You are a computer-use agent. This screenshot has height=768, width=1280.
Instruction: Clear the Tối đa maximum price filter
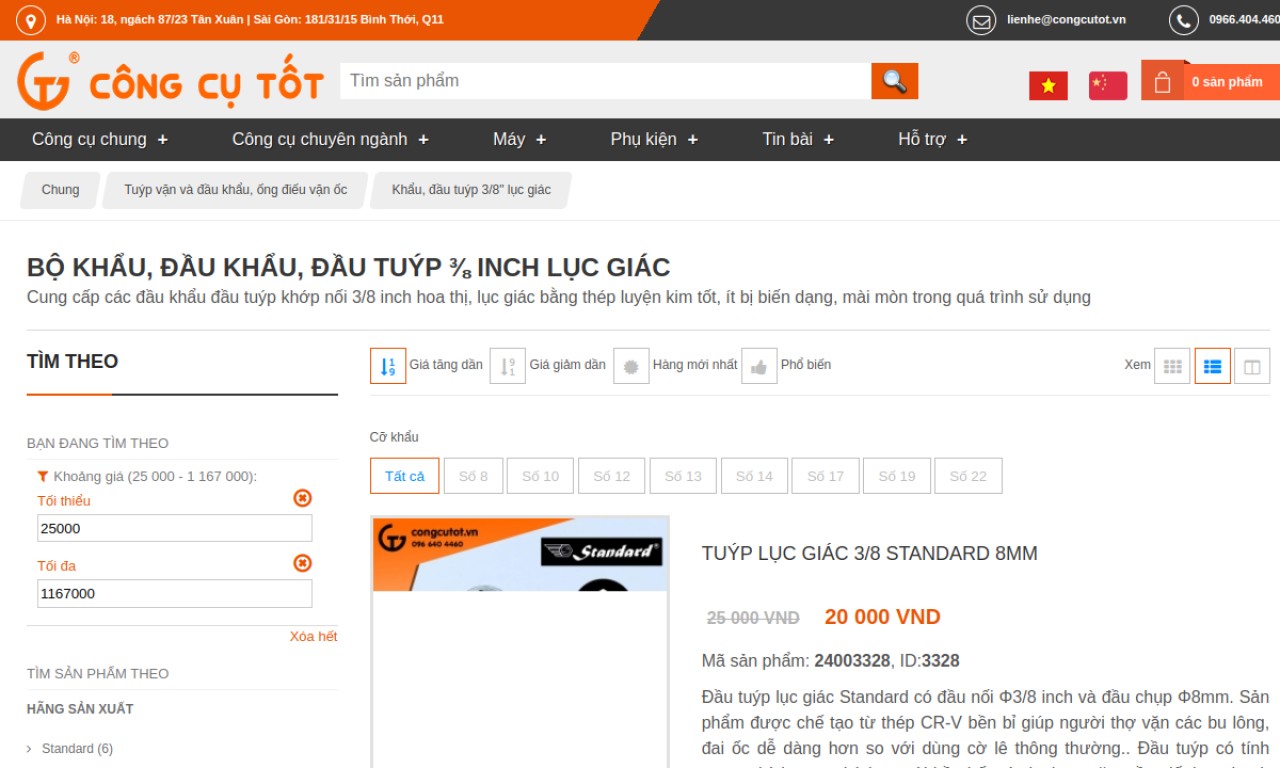point(302,563)
